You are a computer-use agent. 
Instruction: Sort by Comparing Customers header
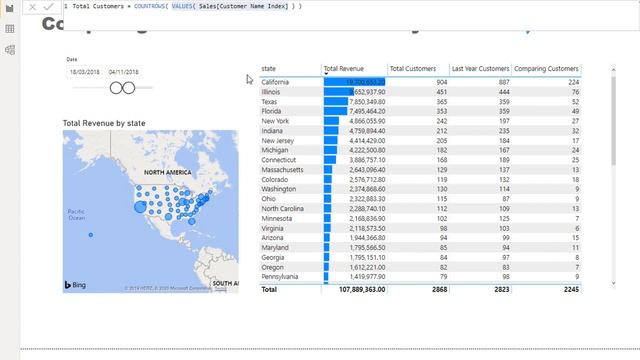click(x=546, y=69)
